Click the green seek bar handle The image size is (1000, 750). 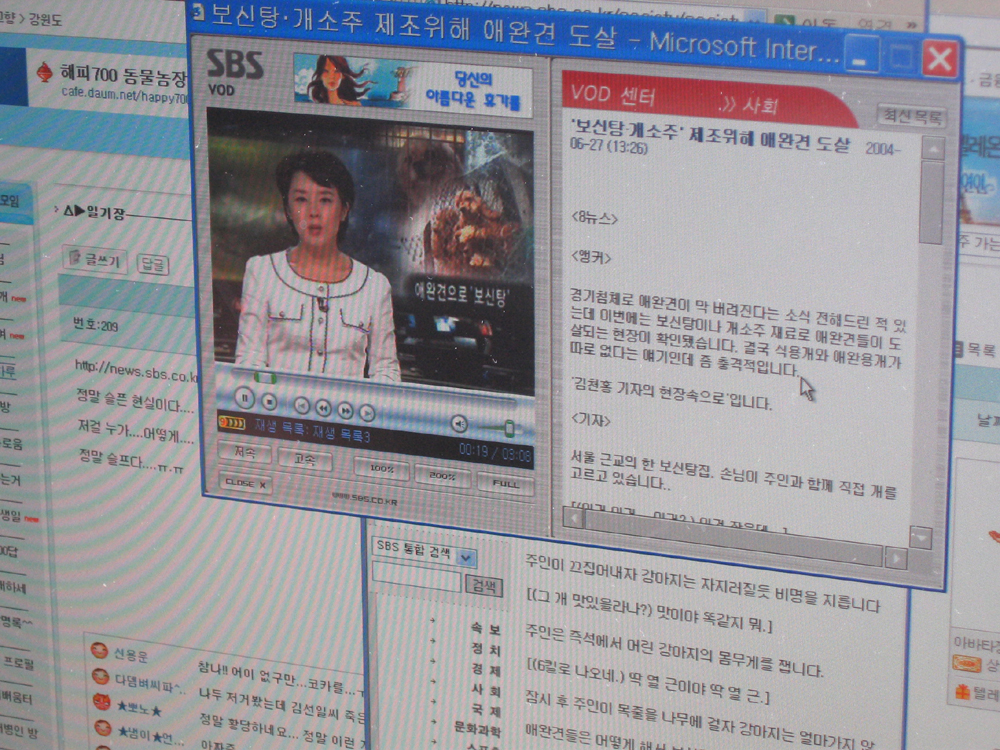(264, 378)
